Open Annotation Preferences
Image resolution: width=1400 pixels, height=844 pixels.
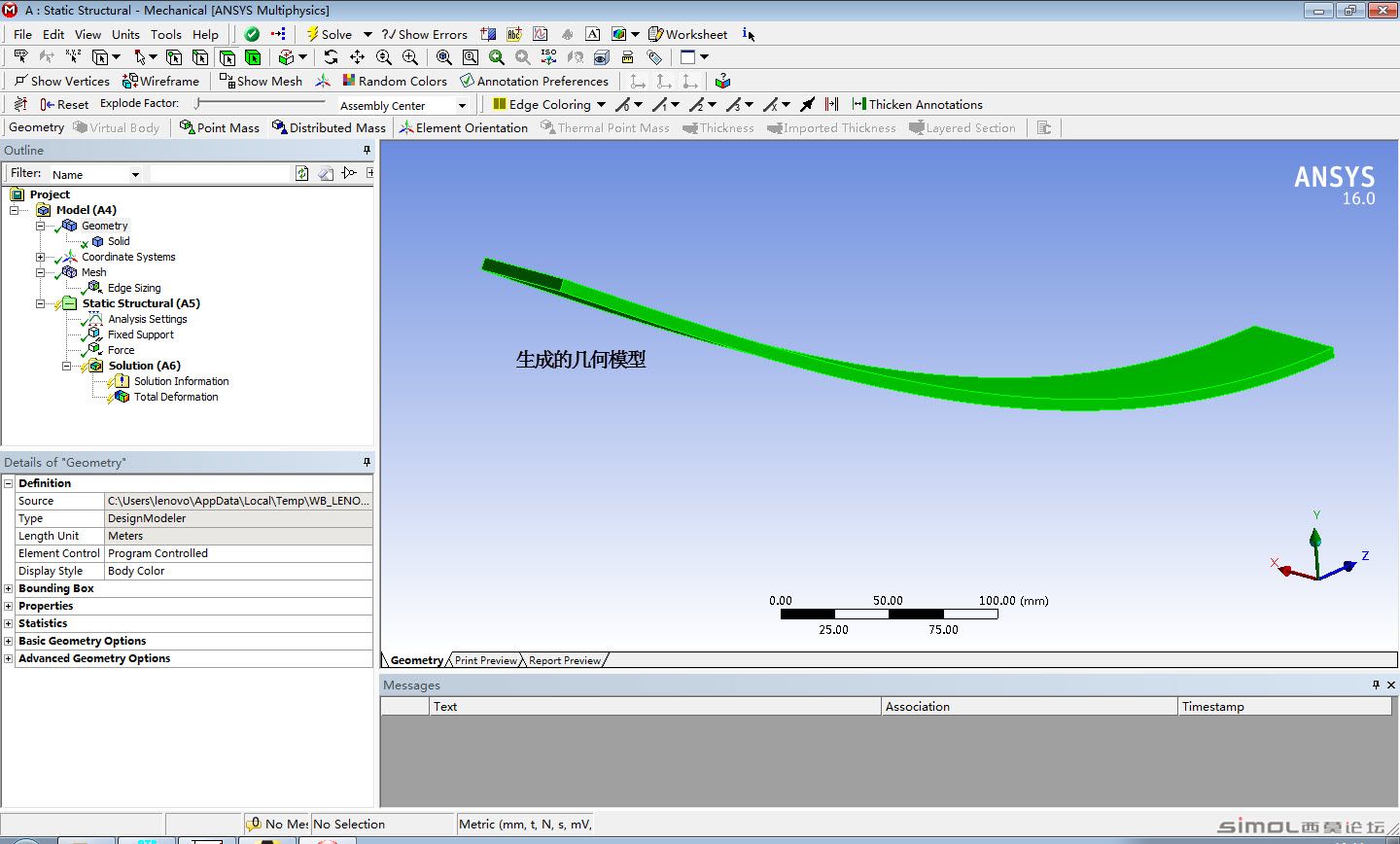click(x=534, y=81)
